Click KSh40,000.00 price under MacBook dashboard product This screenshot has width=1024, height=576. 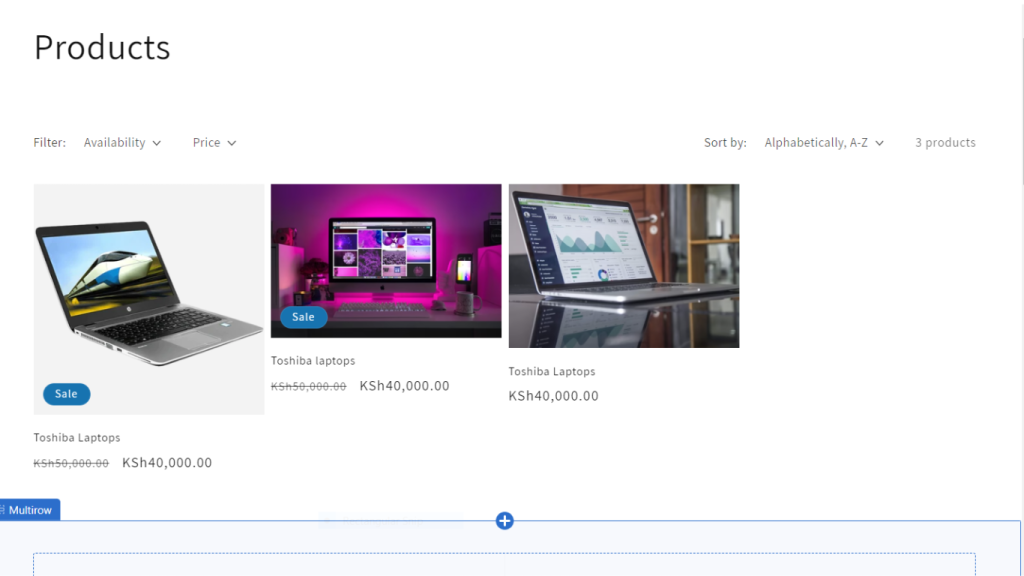tap(553, 396)
